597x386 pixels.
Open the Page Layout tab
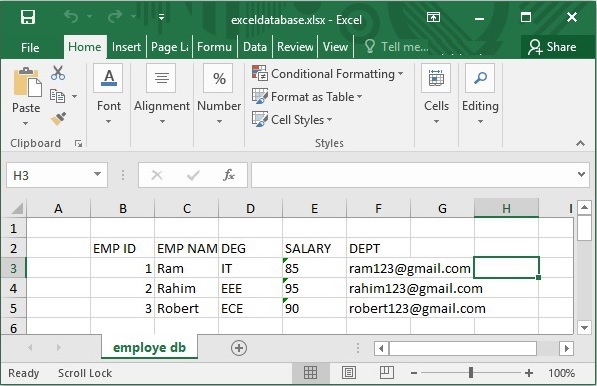169,47
